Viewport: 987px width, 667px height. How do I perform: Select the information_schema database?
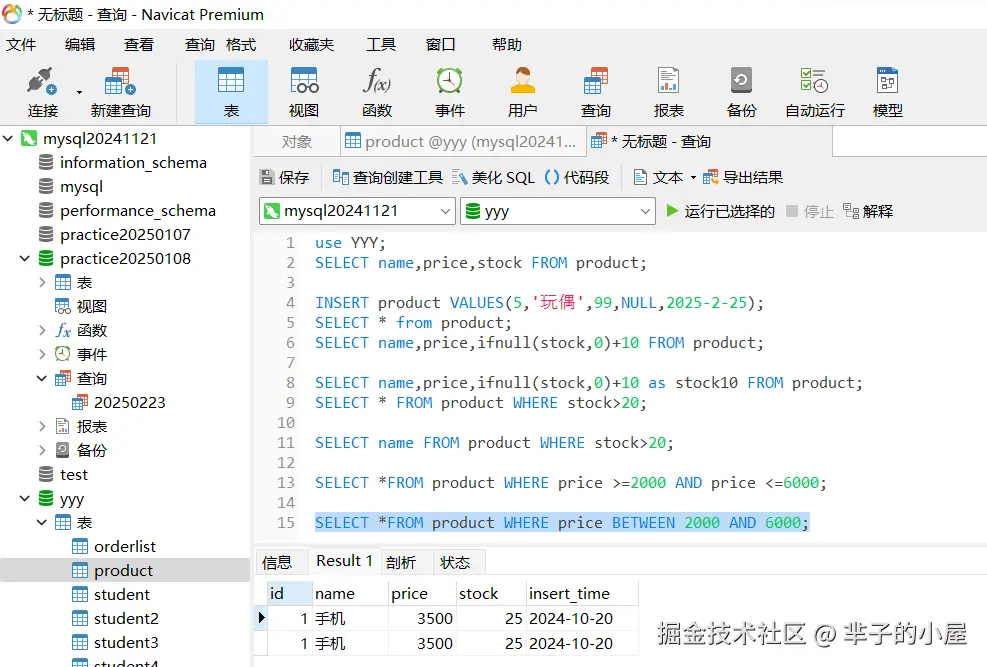pyautogui.click(x=133, y=162)
